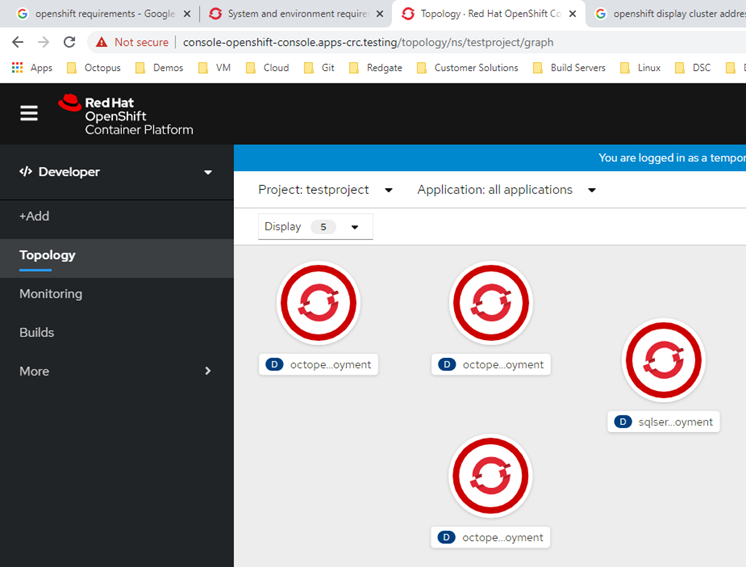Select the sqlser deployment node icon
This screenshot has height=567, width=746.
(663, 360)
